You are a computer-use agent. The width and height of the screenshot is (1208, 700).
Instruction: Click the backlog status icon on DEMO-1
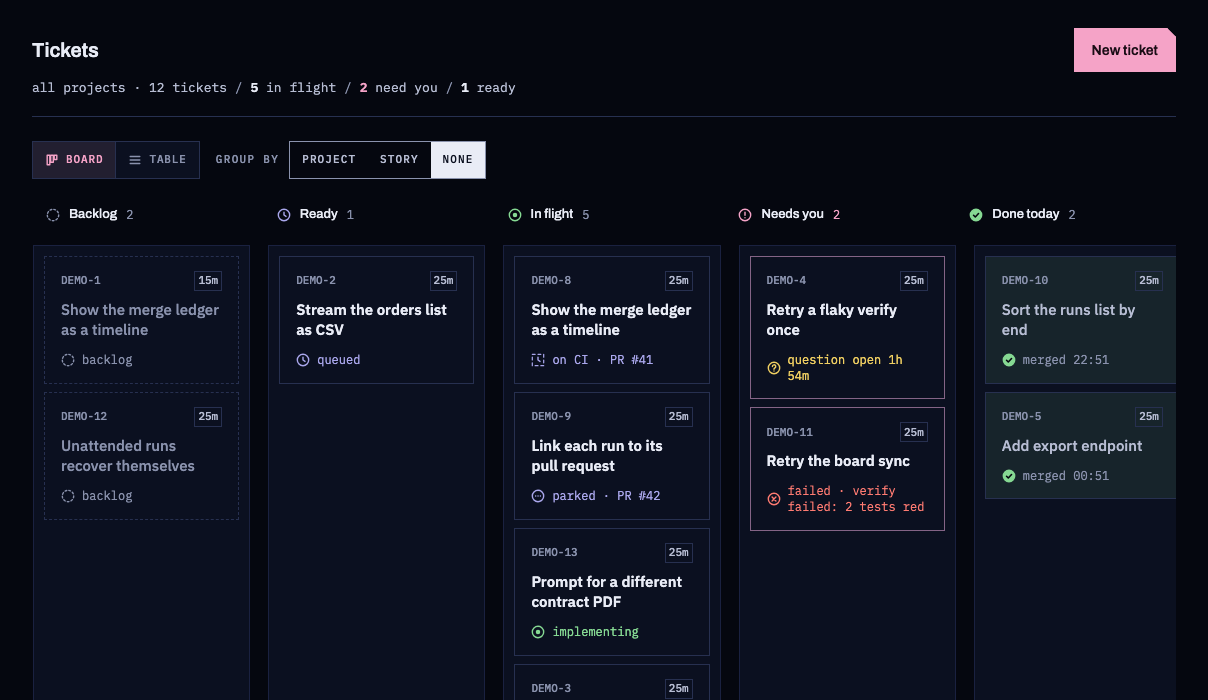pos(68,360)
